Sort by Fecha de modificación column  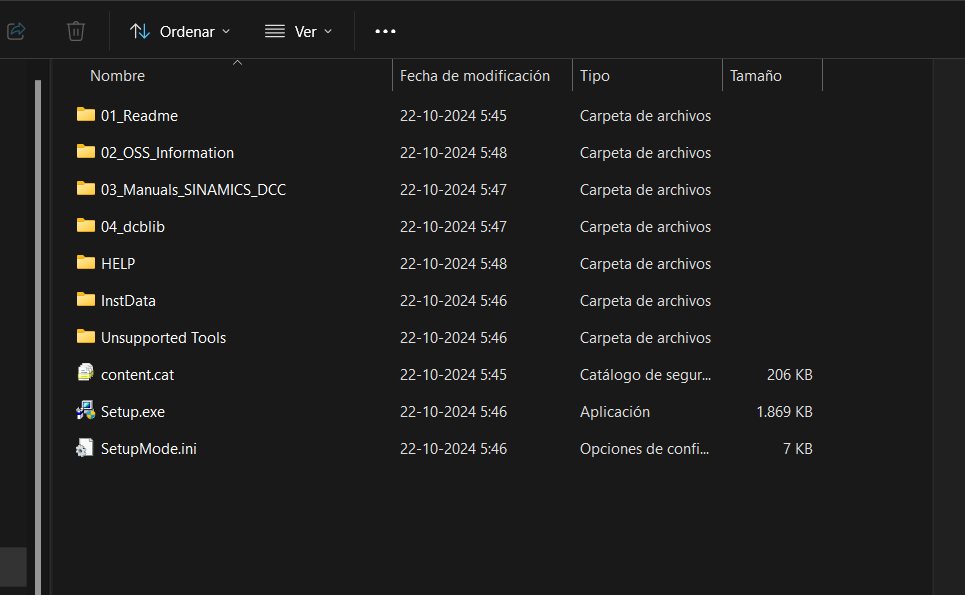tap(475, 76)
